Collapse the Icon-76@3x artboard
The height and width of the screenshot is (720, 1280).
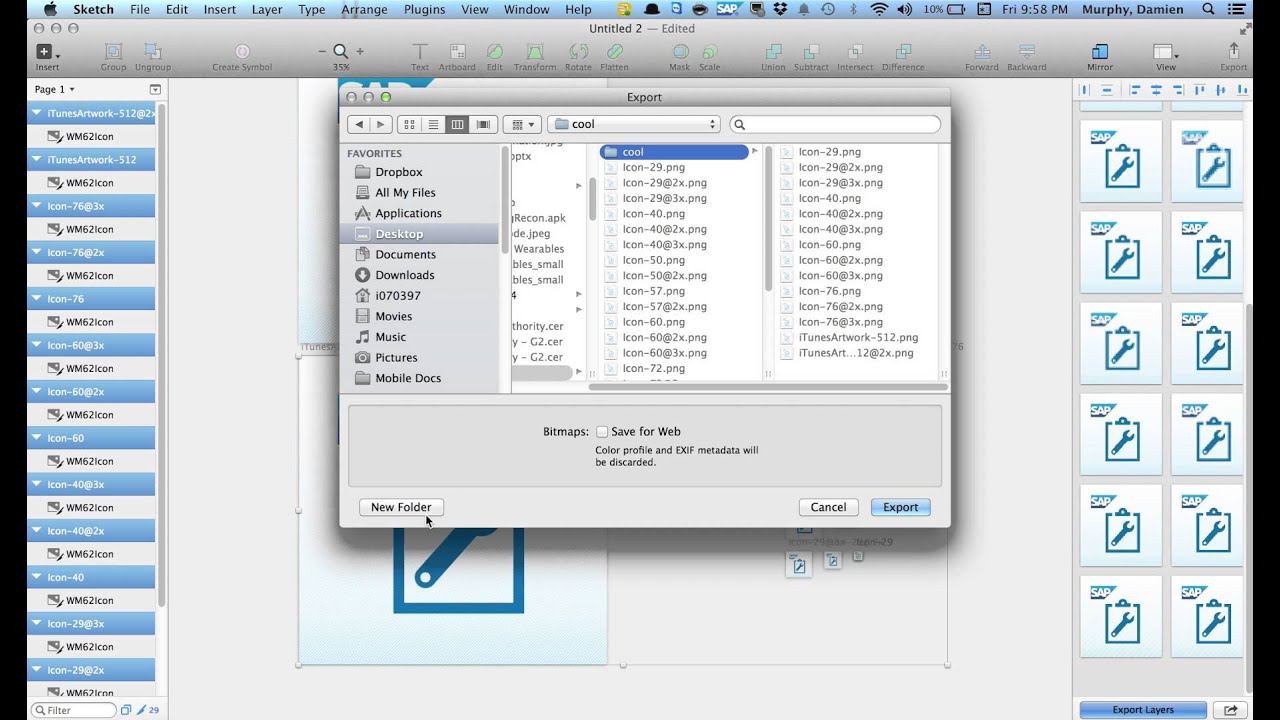pos(37,206)
